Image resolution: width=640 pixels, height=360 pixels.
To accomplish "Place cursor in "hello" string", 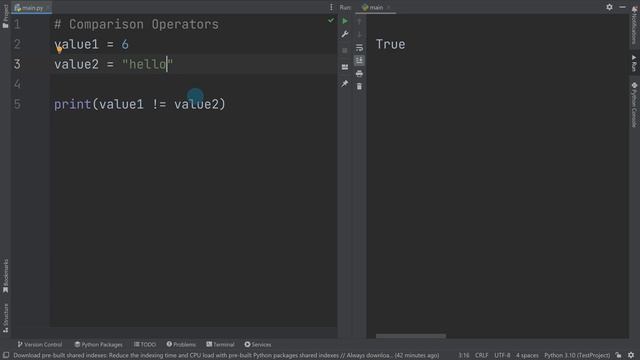I will (x=148, y=64).
